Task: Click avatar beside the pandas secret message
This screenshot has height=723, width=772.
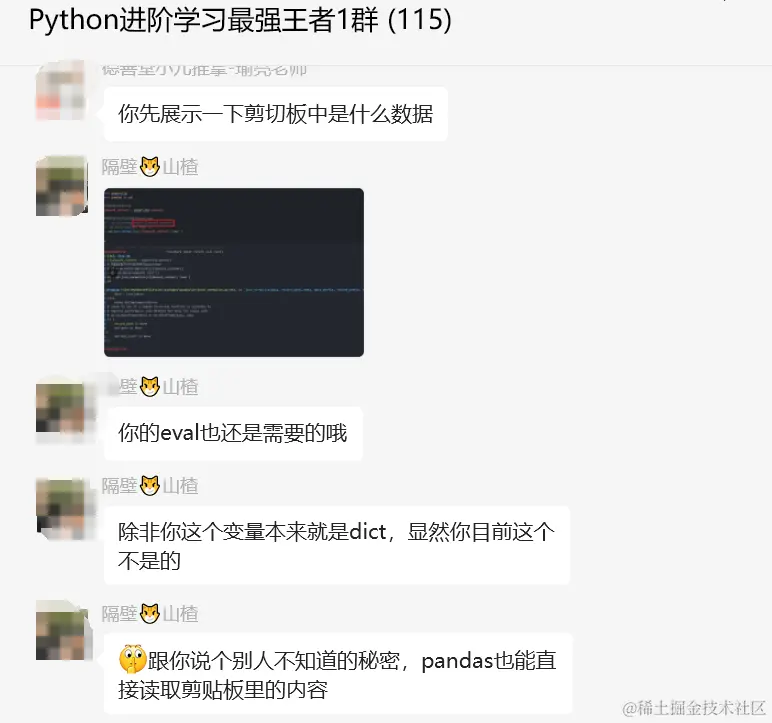Action: pos(62,630)
